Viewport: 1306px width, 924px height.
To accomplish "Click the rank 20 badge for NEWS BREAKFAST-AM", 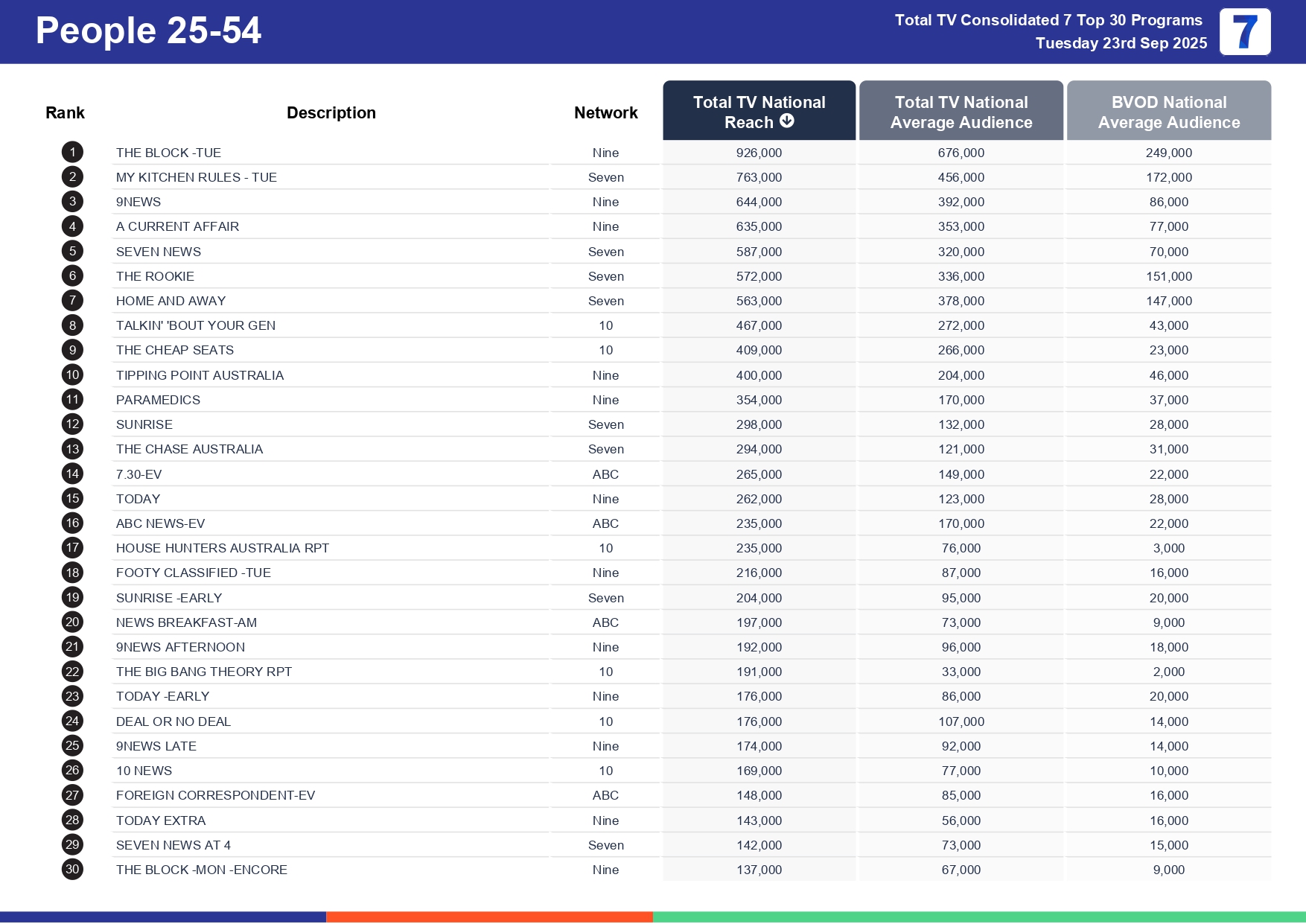I will click(x=71, y=622).
